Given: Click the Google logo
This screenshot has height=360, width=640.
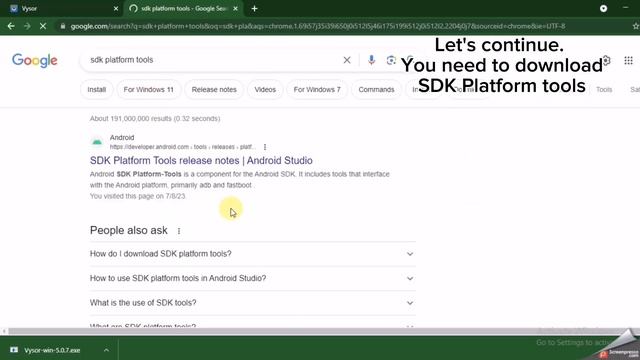Looking at the screenshot, I should pyautogui.click(x=35, y=60).
